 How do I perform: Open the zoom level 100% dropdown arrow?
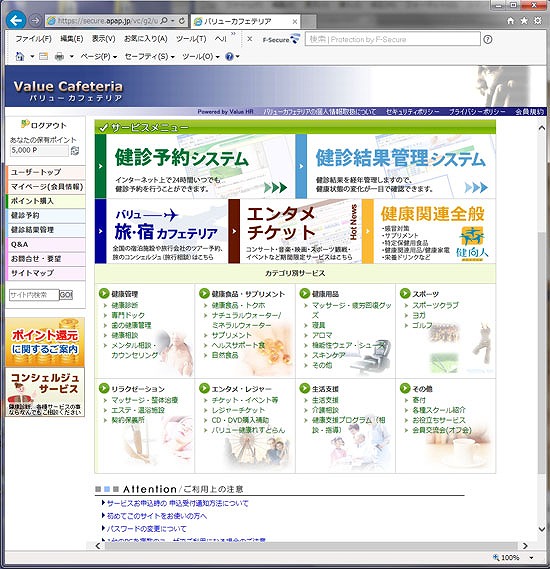click(531, 557)
